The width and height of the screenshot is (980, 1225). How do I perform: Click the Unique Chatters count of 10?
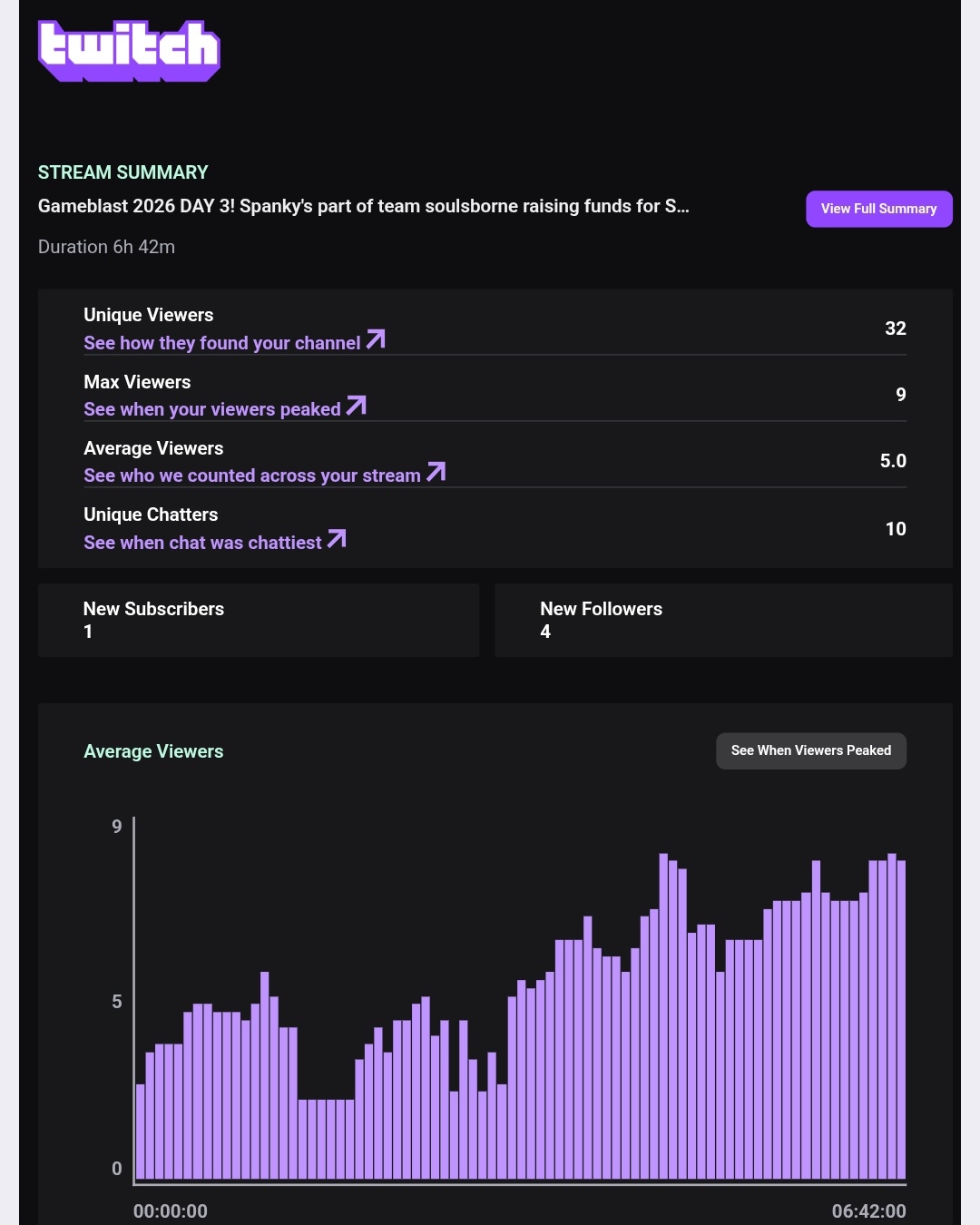click(x=895, y=529)
